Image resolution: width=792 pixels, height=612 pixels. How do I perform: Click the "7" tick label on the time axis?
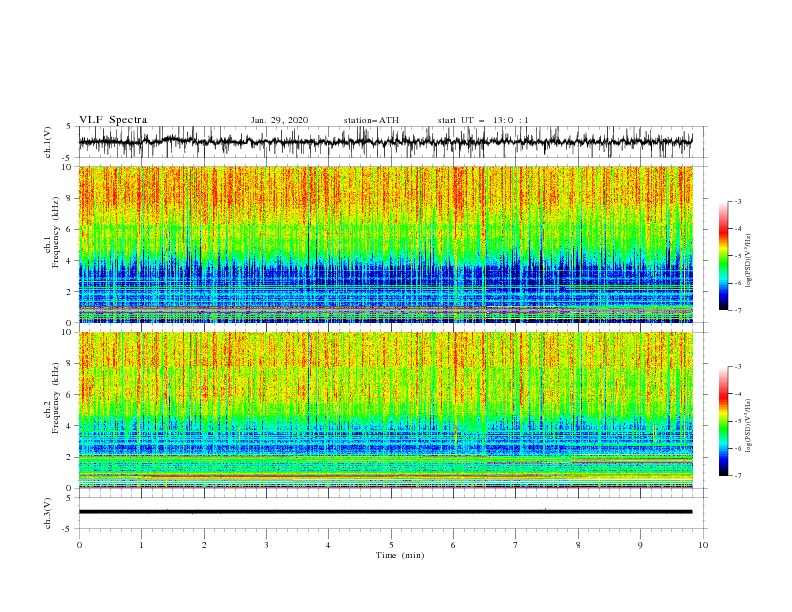tap(516, 545)
